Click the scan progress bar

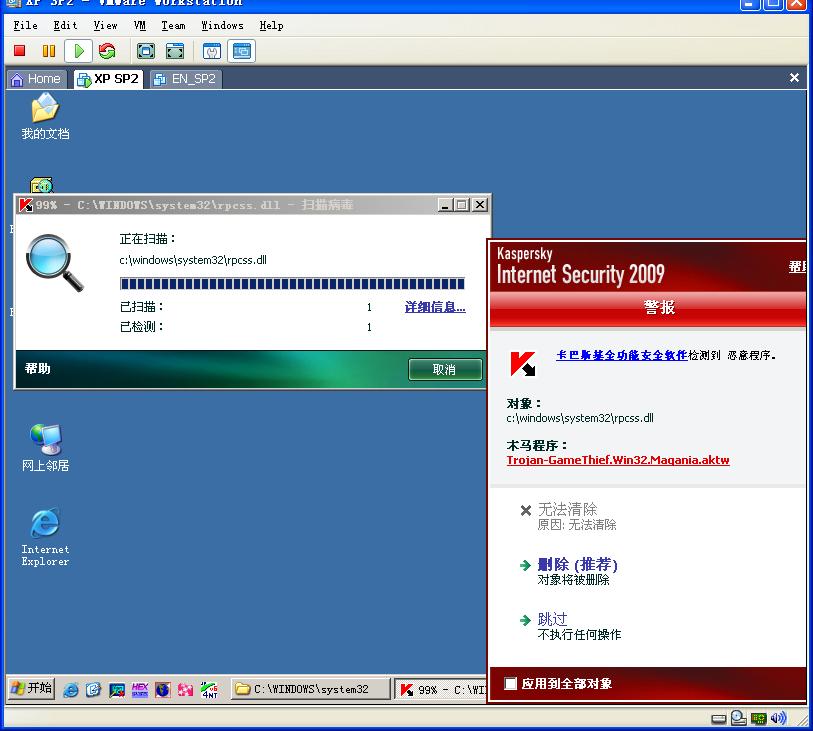pos(292,284)
